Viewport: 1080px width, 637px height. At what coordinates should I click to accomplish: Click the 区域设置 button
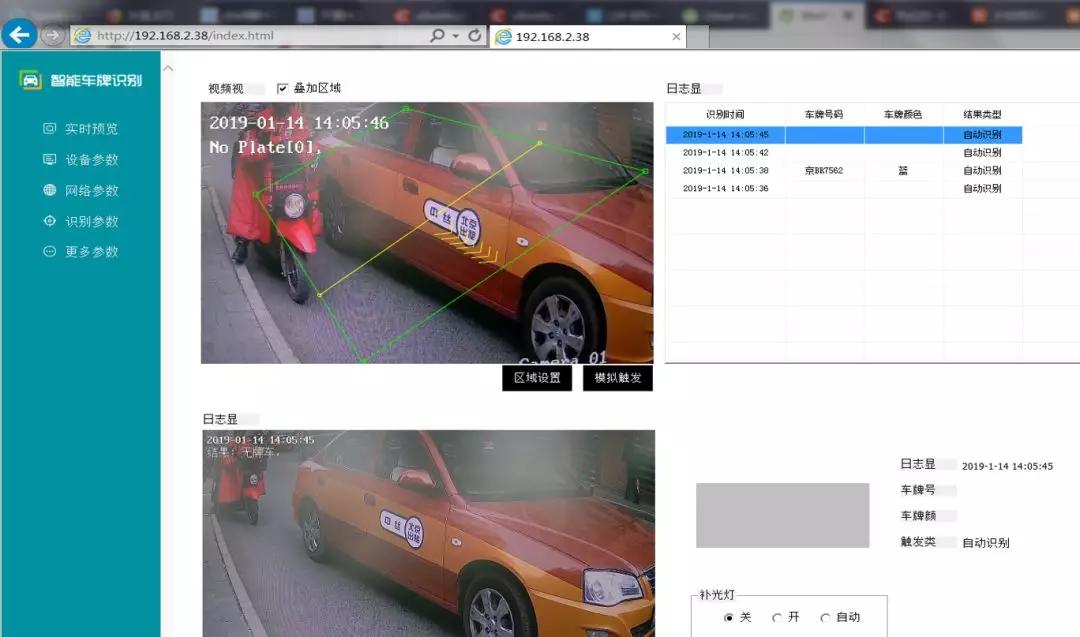(537, 378)
